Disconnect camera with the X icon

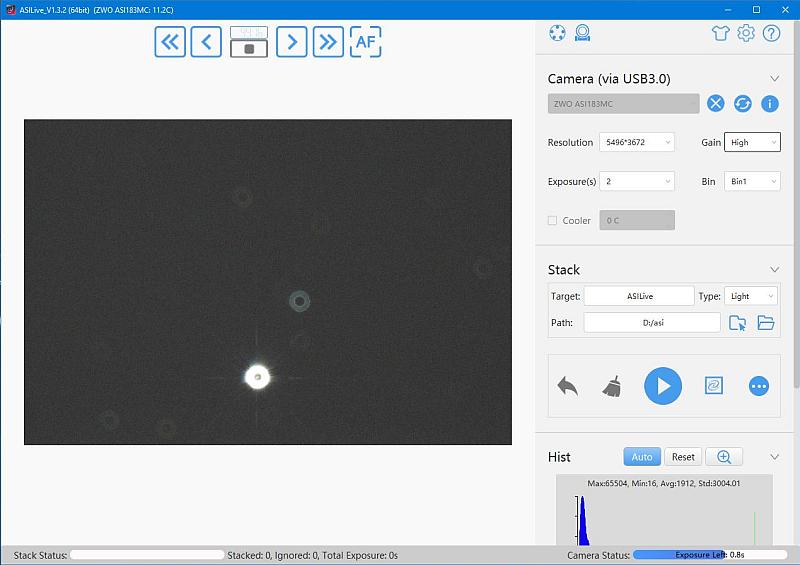click(x=716, y=104)
